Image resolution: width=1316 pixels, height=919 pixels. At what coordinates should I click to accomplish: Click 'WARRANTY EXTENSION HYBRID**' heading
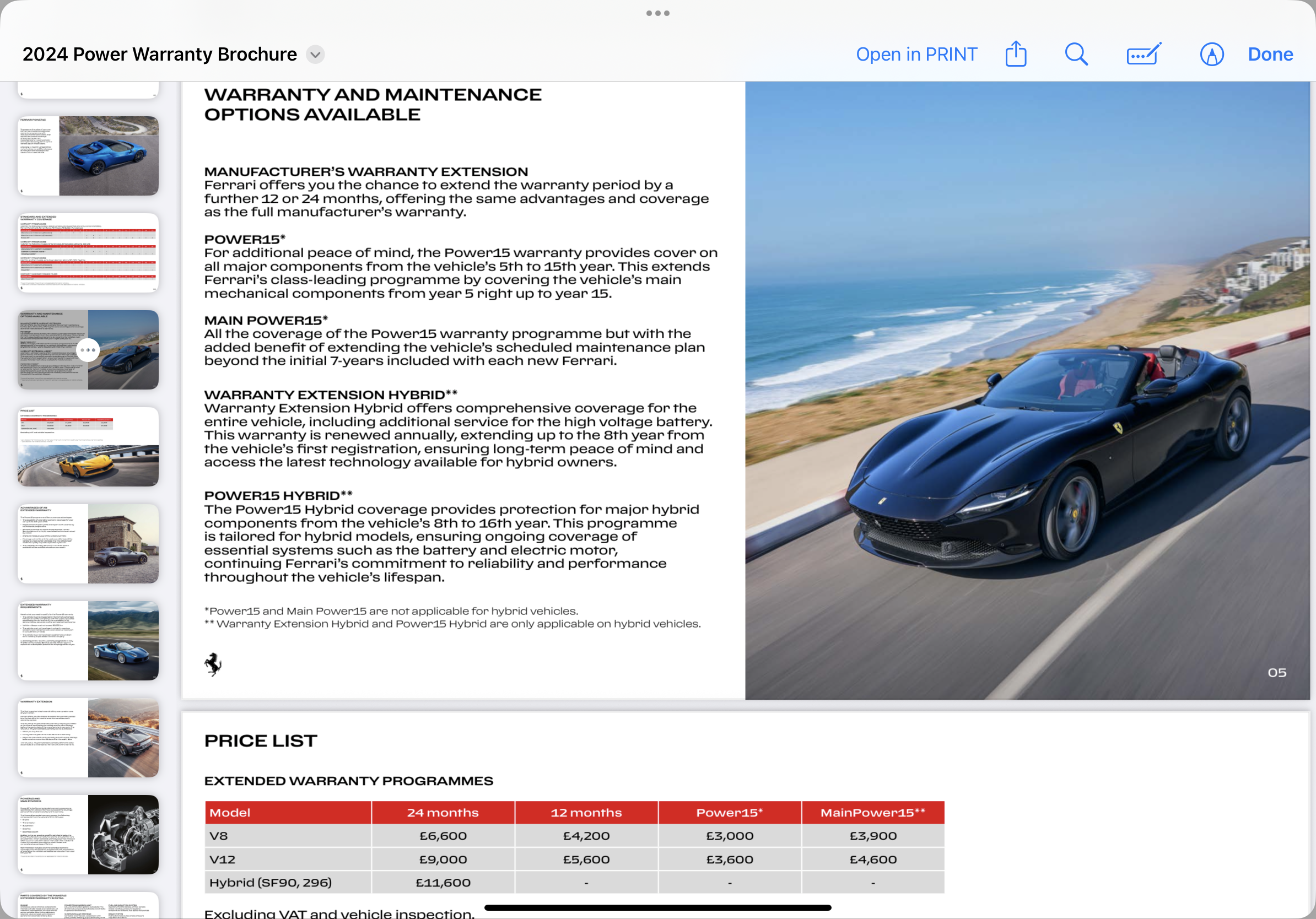coord(331,394)
